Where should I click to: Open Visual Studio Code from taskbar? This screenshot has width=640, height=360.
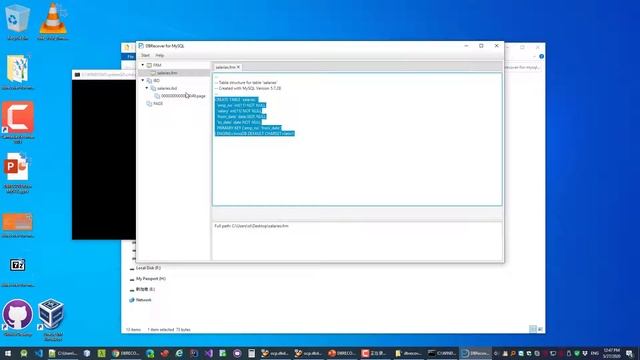tap(39, 353)
